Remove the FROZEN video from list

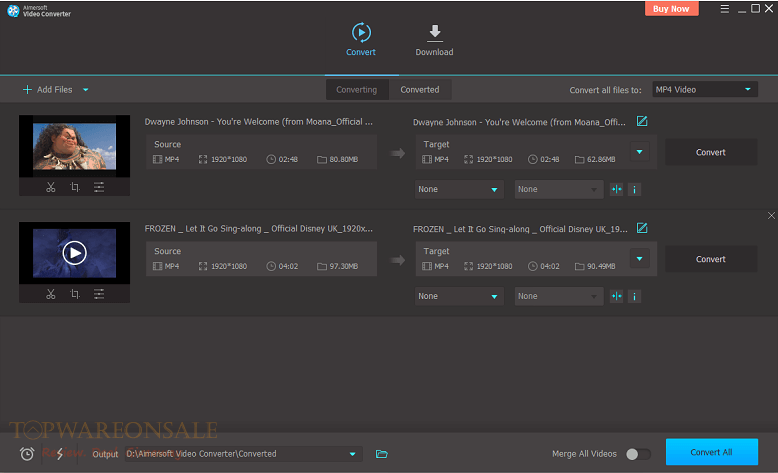(x=771, y=215)
